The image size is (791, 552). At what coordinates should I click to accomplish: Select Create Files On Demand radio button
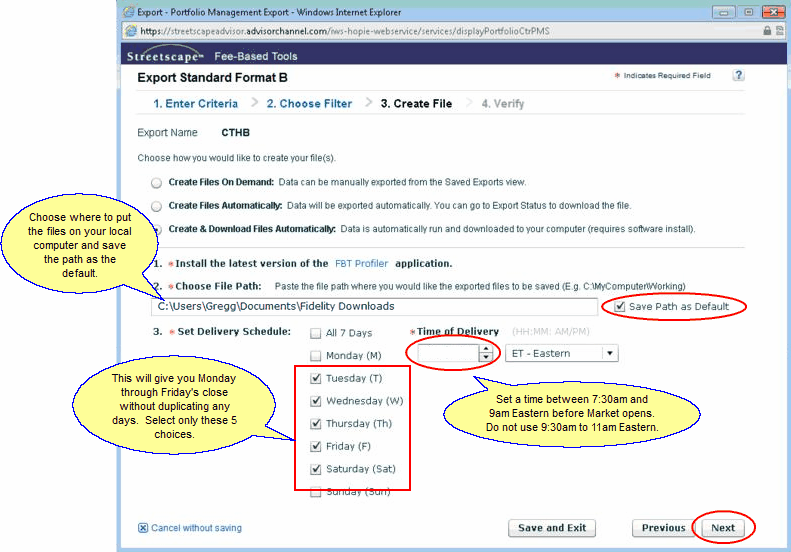click(155, 183)
